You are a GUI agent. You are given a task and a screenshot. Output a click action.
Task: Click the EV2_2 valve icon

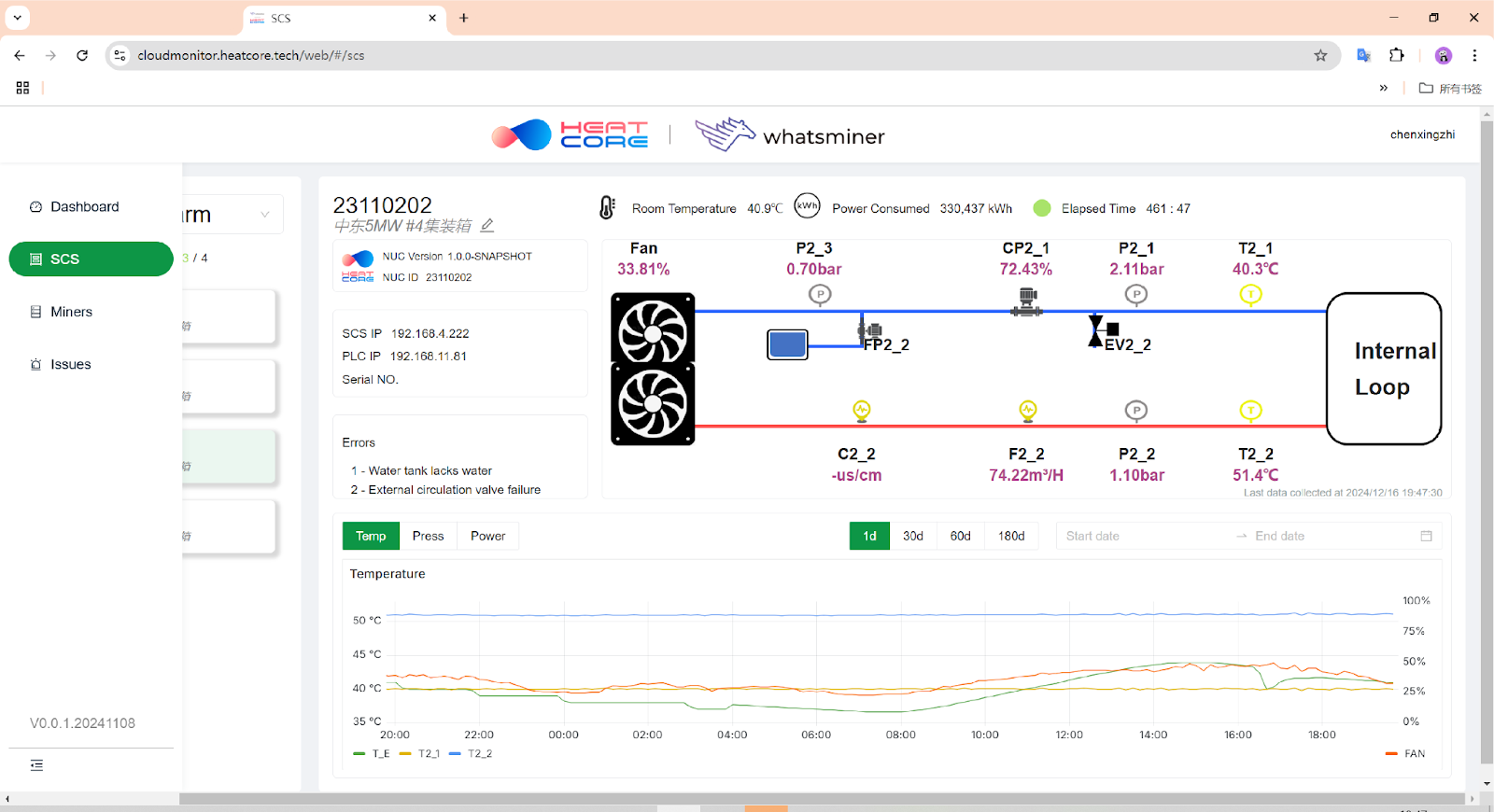point(1103,330)
